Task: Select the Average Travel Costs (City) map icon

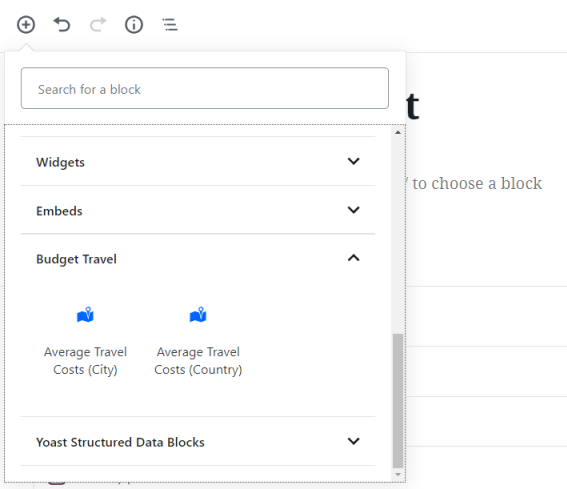Action: (x=85, y=315)
